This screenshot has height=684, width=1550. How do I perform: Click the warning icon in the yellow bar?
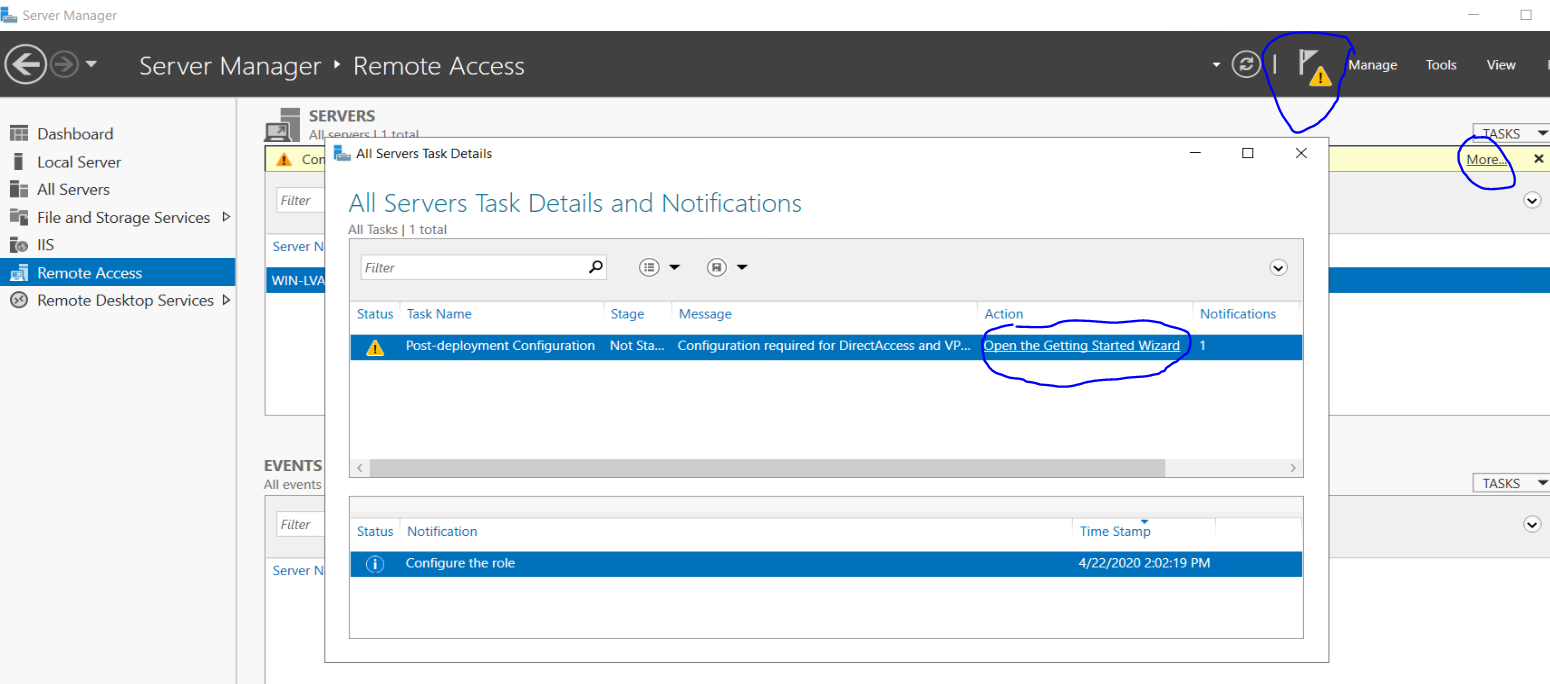pos(284,159)
